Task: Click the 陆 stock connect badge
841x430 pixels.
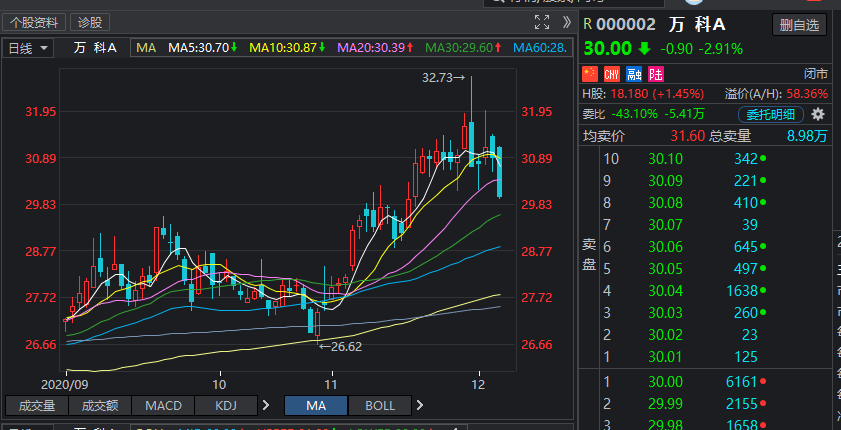Action: pos(655,73)
